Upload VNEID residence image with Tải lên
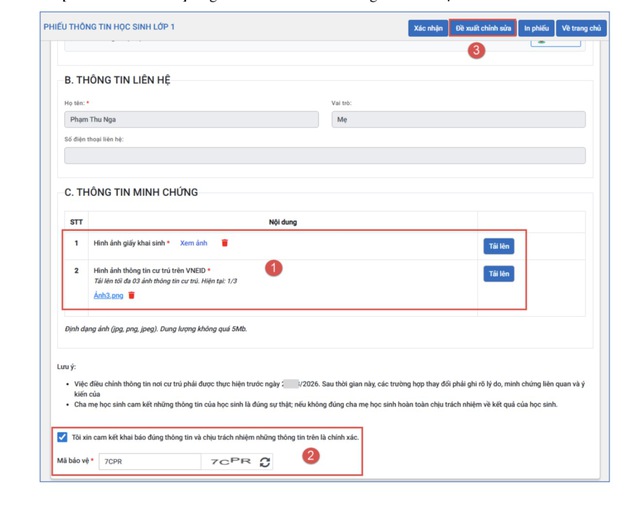The width and height of the screenshot is (640, 510). (498, 273)
